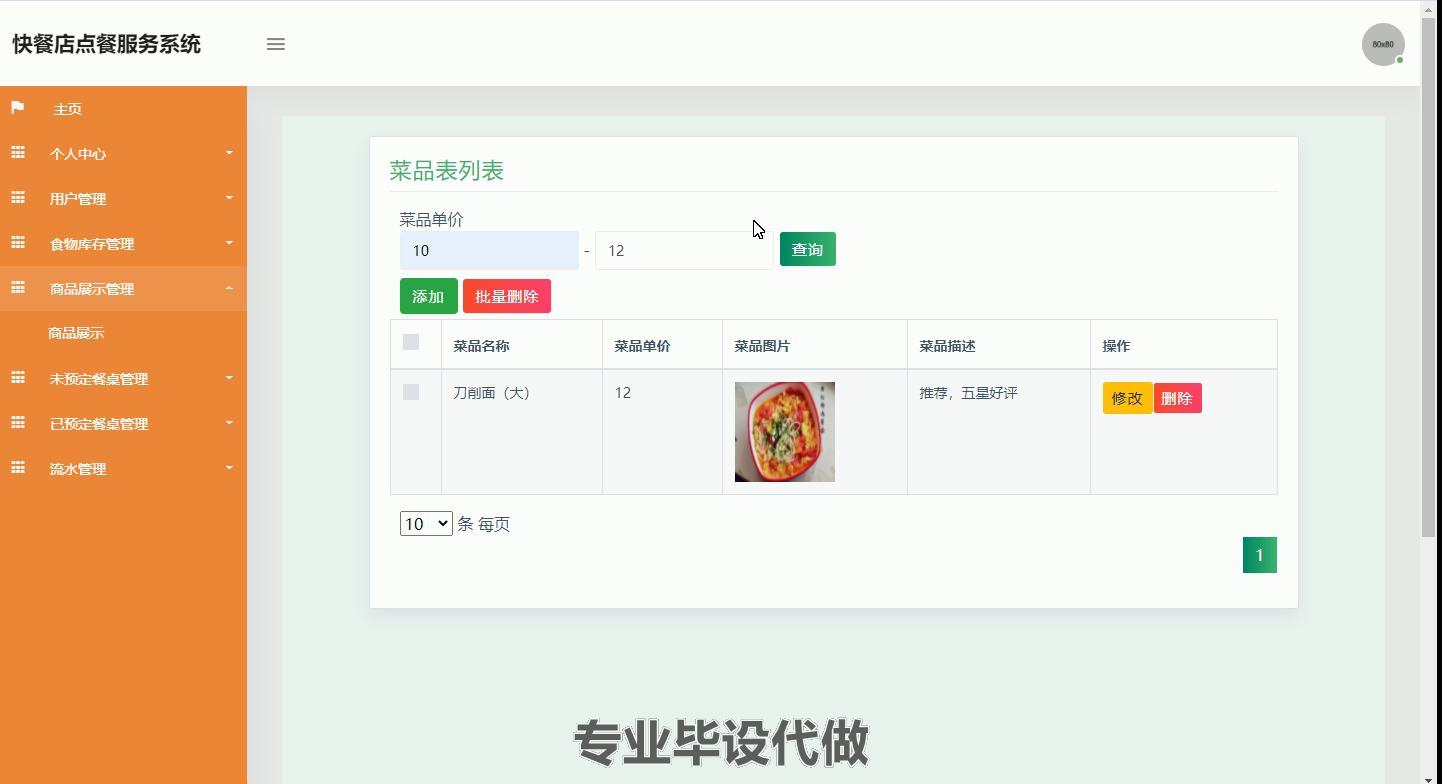Collapse the 商品展示管理 submenu arrow

[x=229, y=288]
